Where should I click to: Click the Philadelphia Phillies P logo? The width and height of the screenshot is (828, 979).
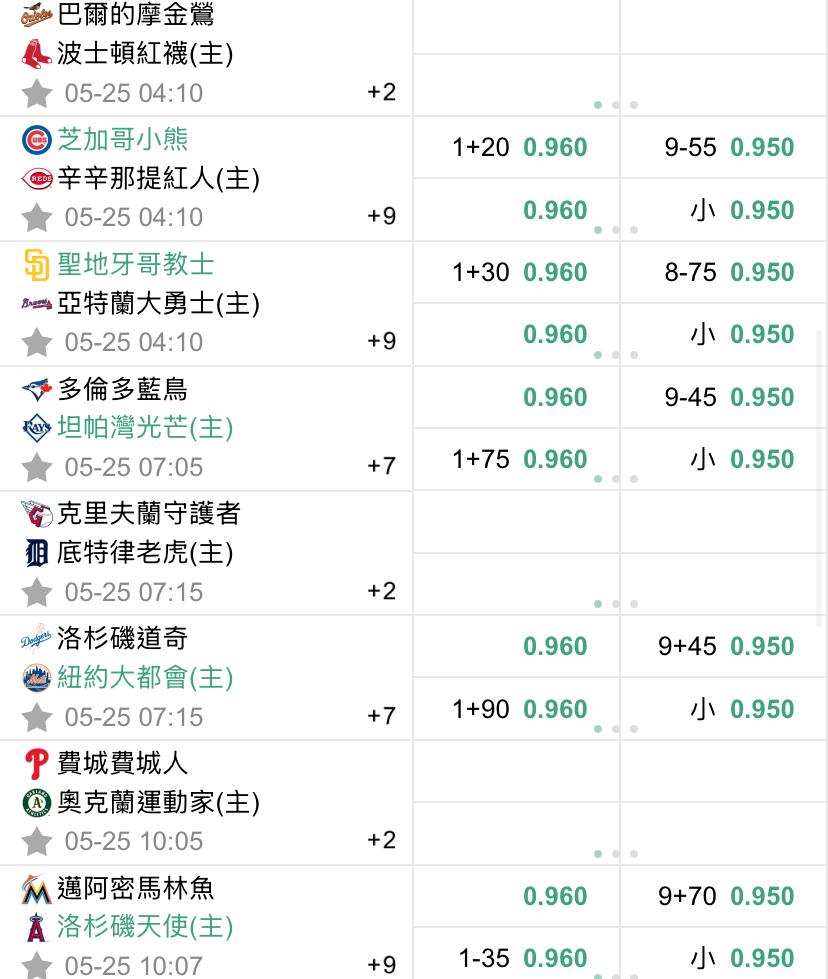click(36, 764)
